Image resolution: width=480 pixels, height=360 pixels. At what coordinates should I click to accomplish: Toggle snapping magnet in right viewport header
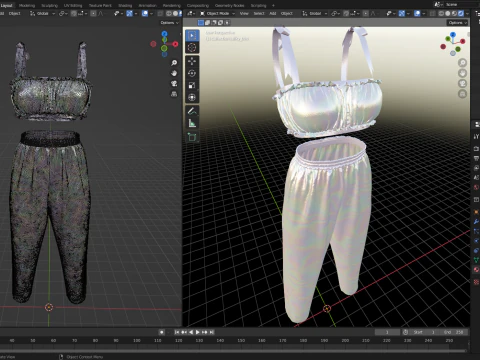pyautogui.click(x=346, y=13)
